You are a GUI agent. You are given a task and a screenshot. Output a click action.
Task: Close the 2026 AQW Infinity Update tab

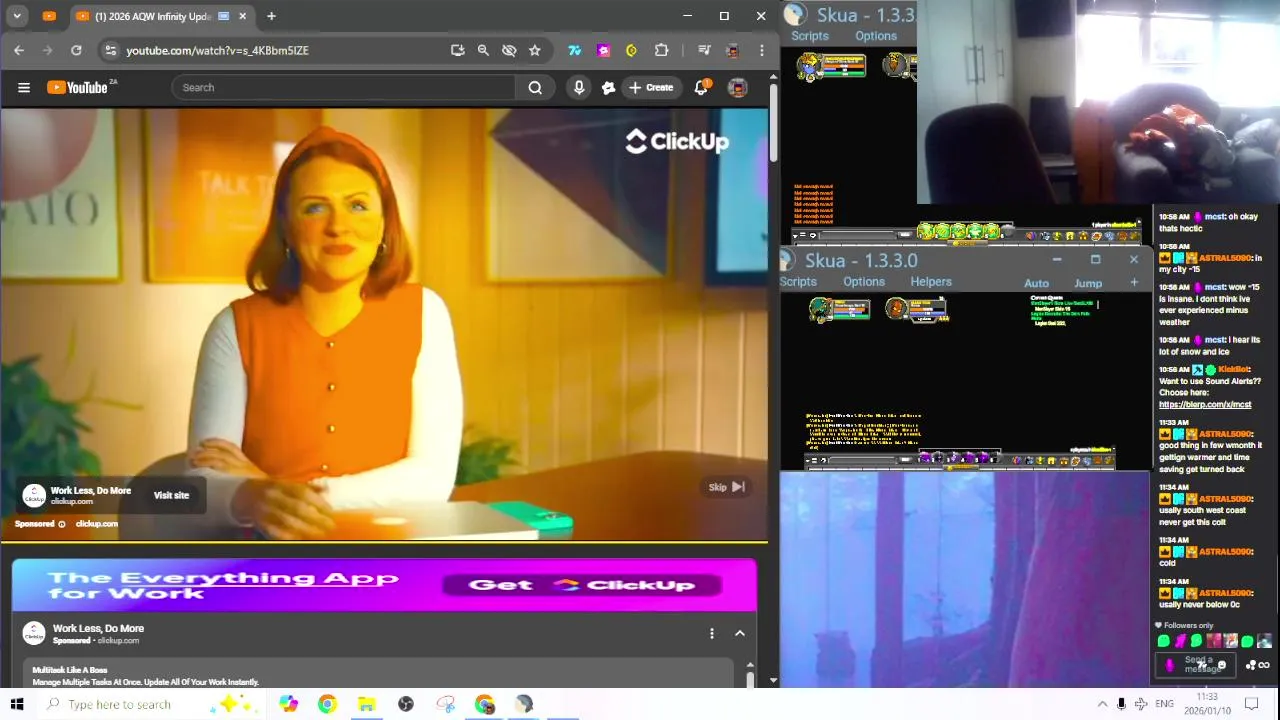click(x=242, y=16)
